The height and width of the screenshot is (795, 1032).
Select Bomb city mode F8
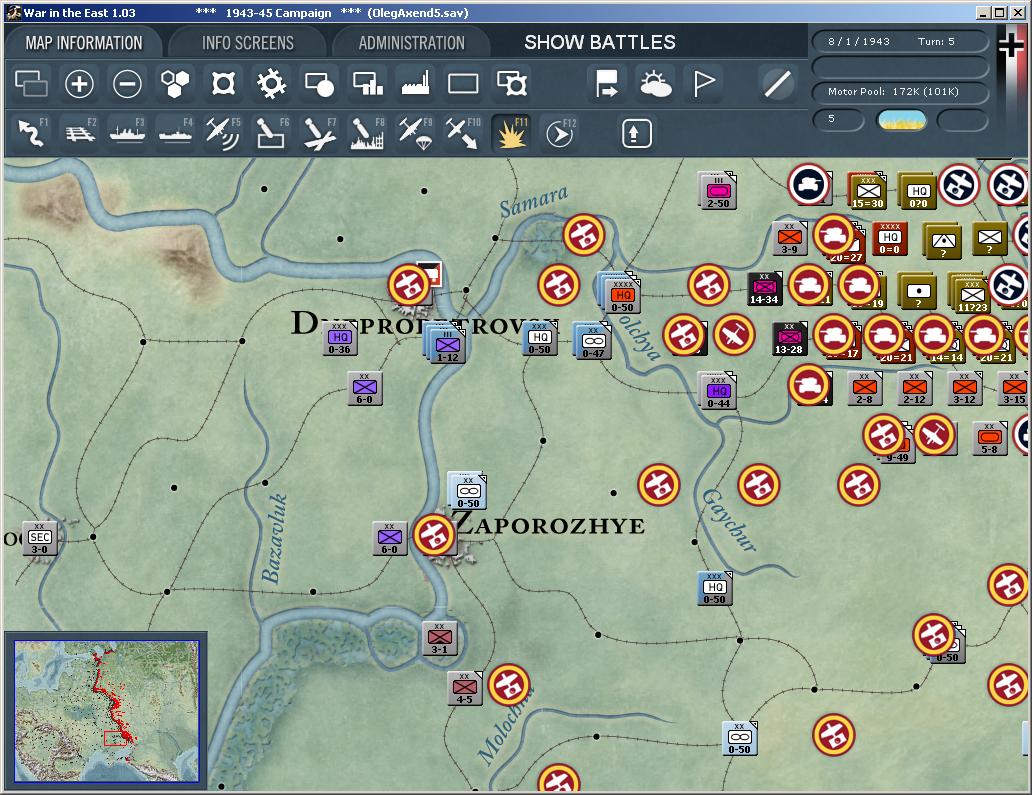[367, 132]
